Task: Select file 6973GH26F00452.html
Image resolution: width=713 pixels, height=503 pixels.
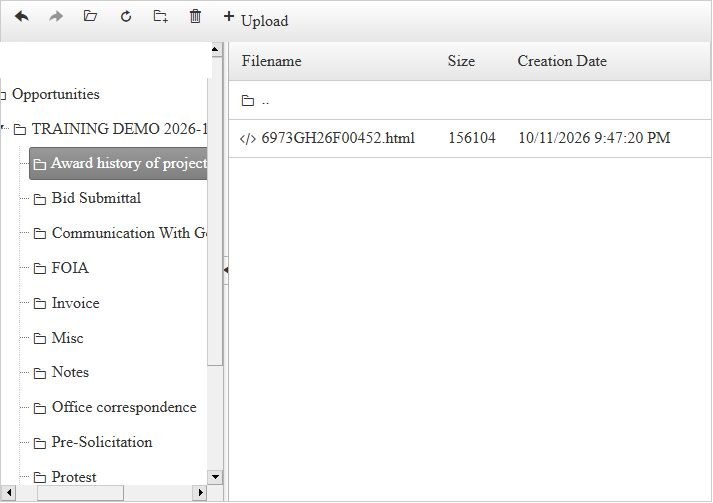Action: [x=338, y=138]
